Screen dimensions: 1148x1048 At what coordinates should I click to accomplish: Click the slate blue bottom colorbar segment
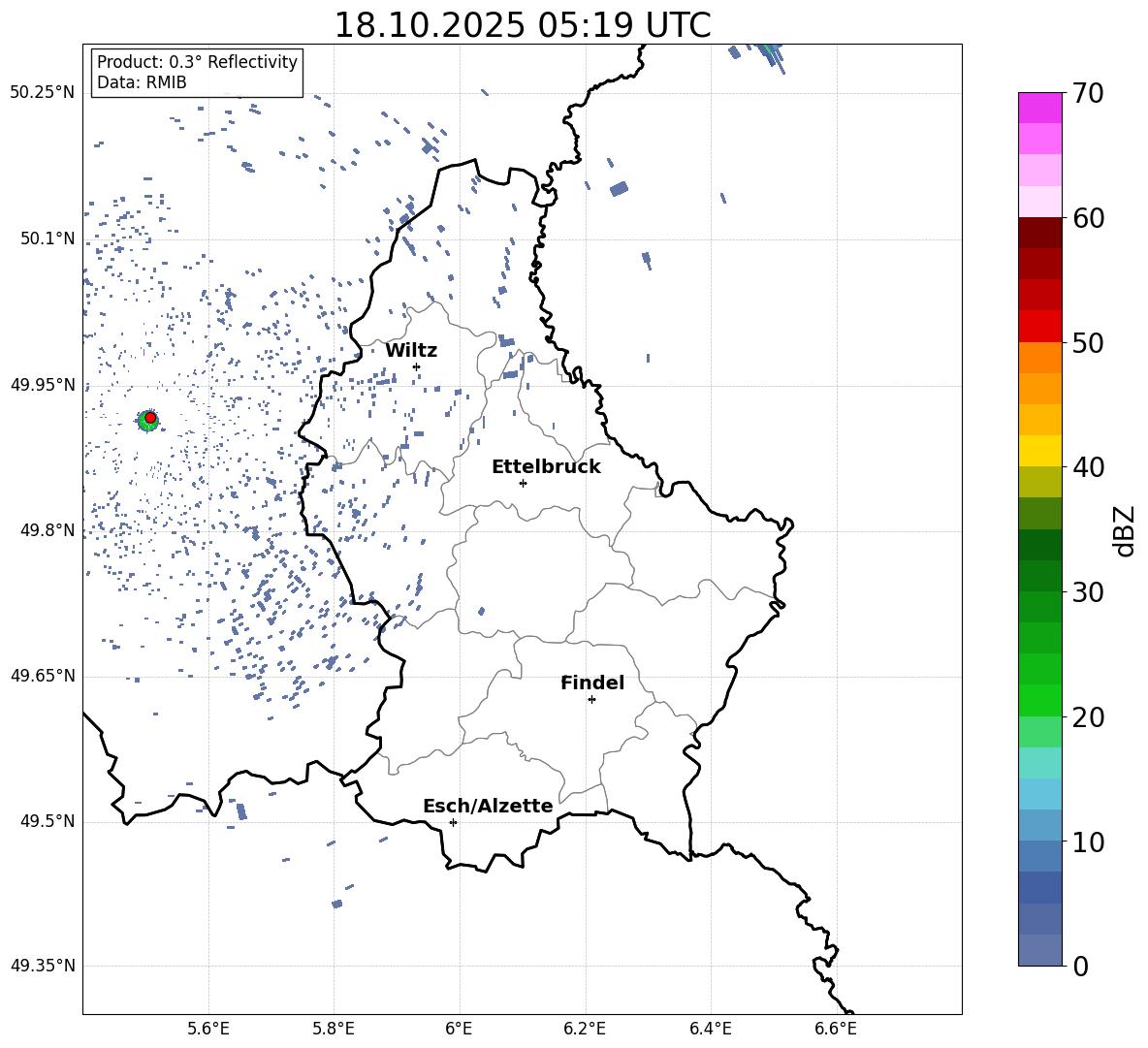tap(1039, 950)
